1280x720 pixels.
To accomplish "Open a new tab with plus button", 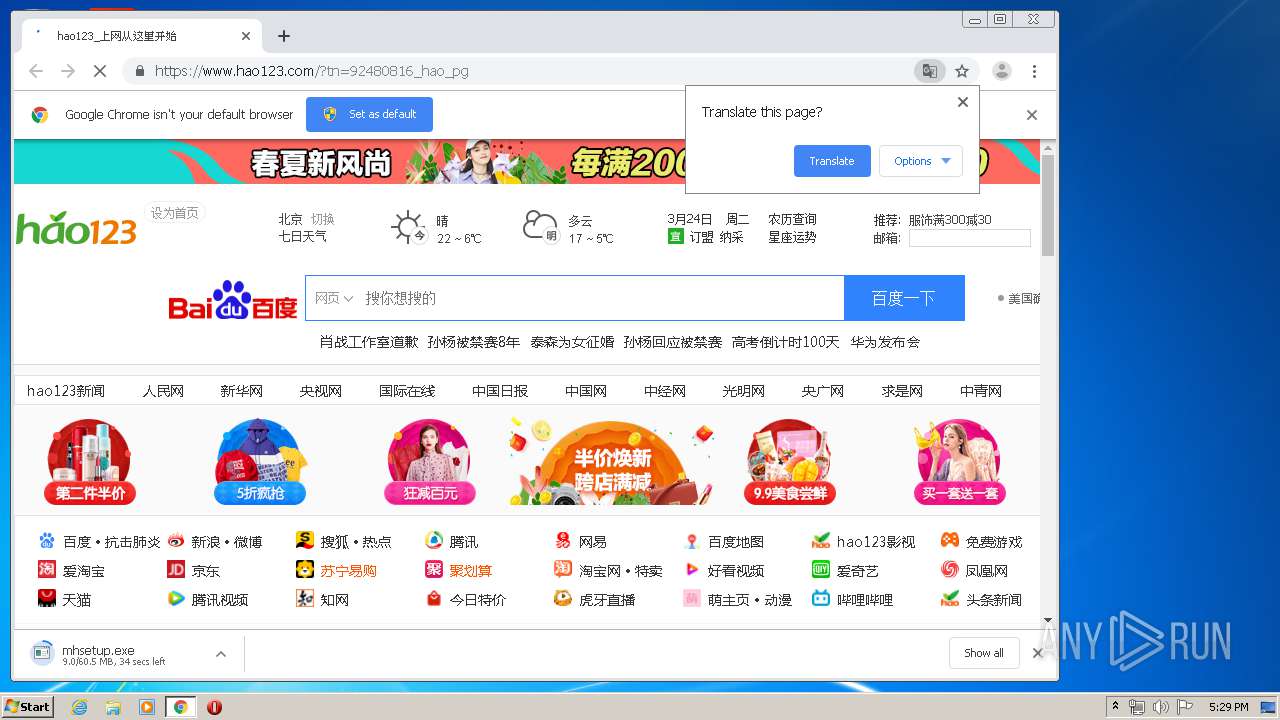I will 284,36.
